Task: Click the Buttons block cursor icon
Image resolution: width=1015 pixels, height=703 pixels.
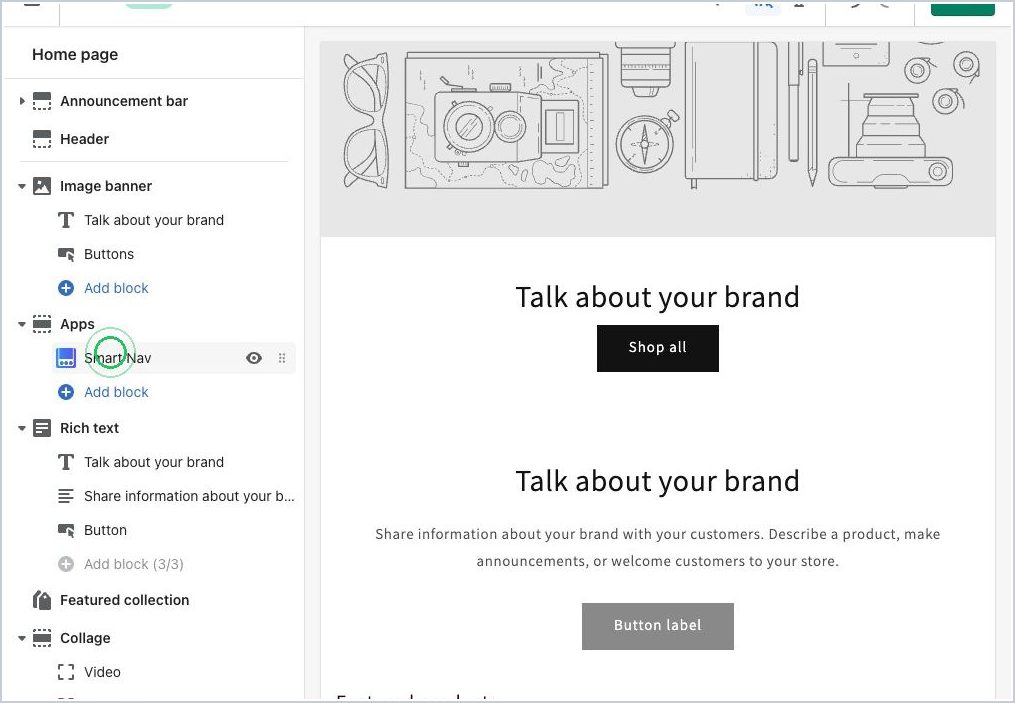Action: point(66,254)
